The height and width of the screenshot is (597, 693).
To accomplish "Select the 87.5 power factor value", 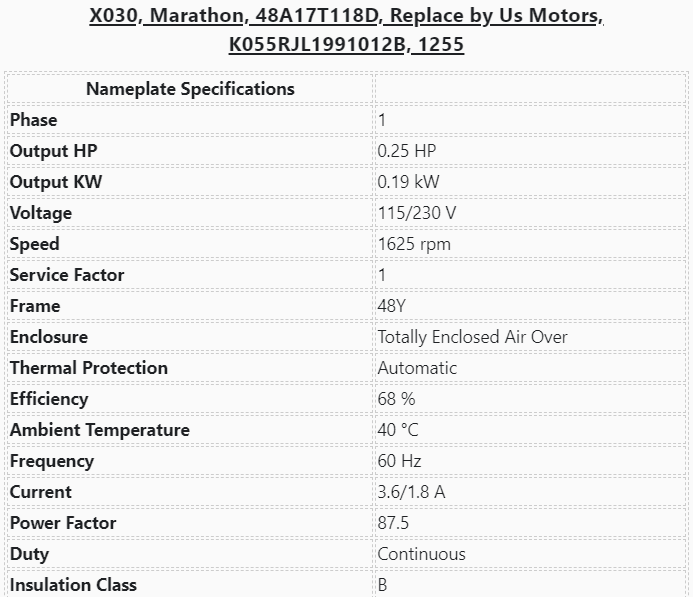I will pos(393,523).
